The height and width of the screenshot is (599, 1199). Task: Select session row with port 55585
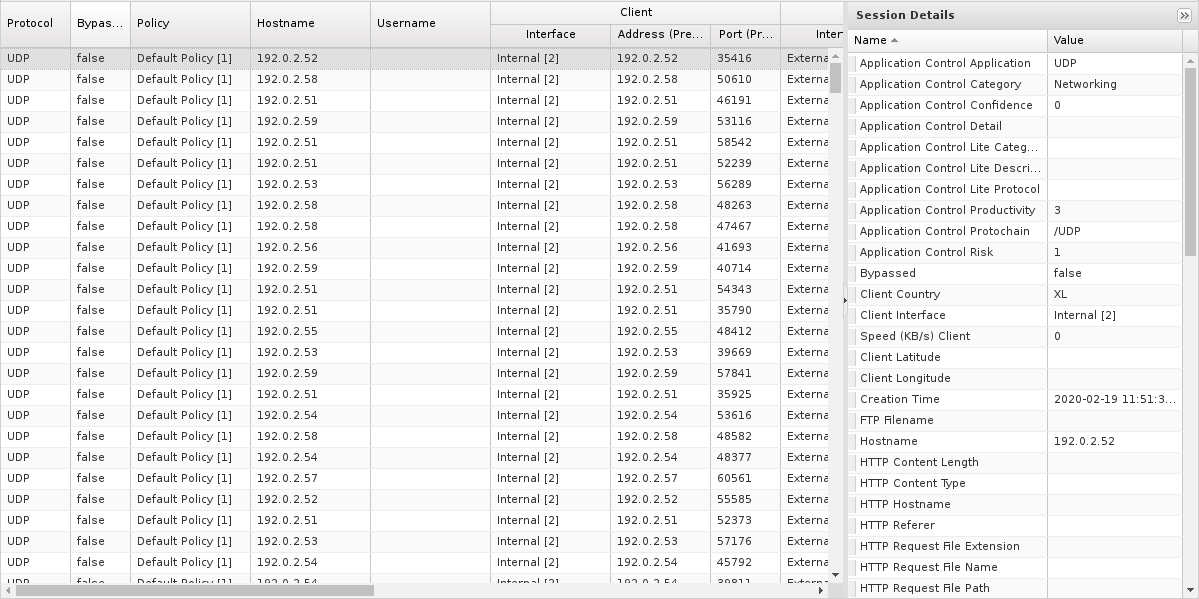pyautogui.click(x=414, y=500)
